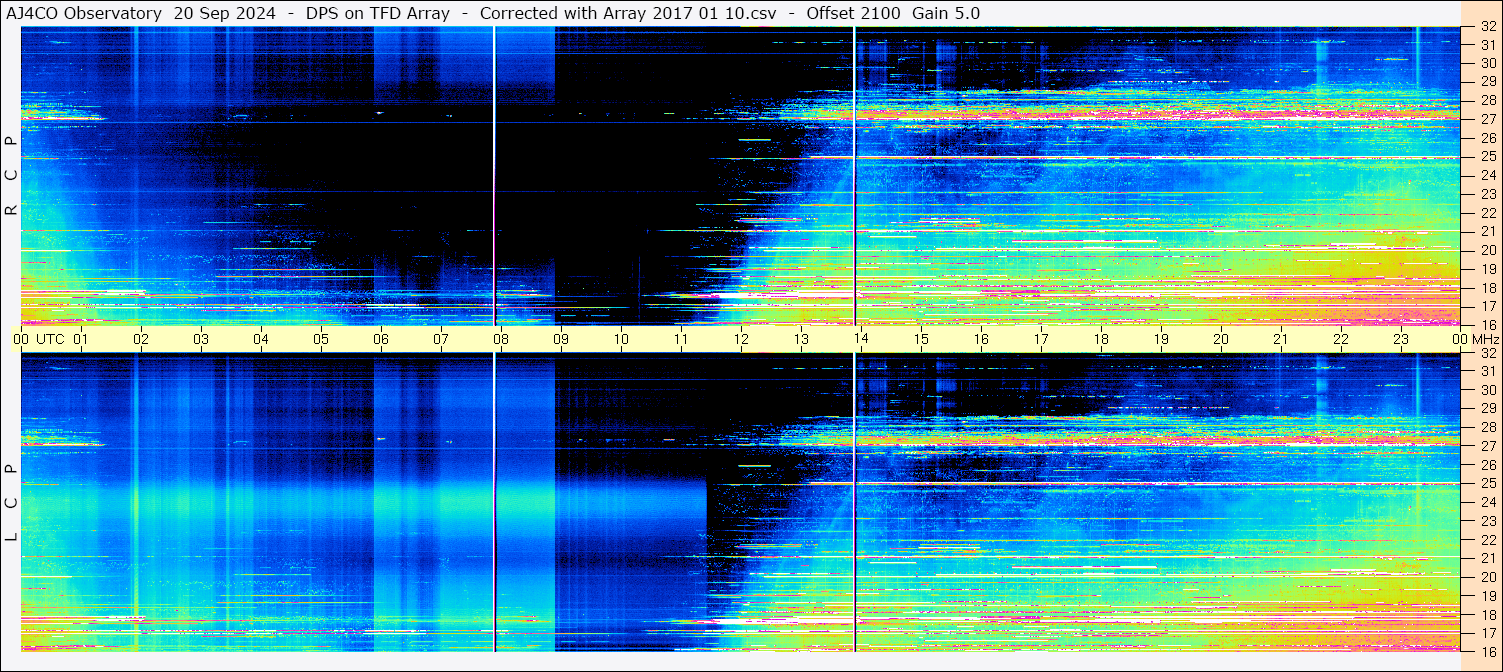
Task: Click the AJ4CO Observatory title text
Action: point(82,13)
